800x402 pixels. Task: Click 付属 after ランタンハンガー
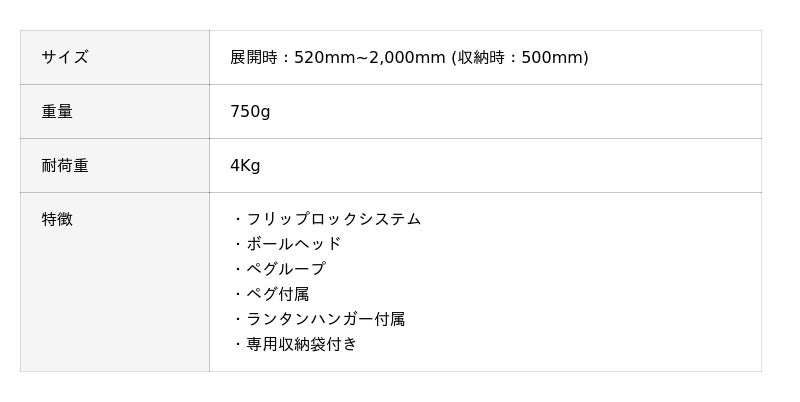click(389, 319)
